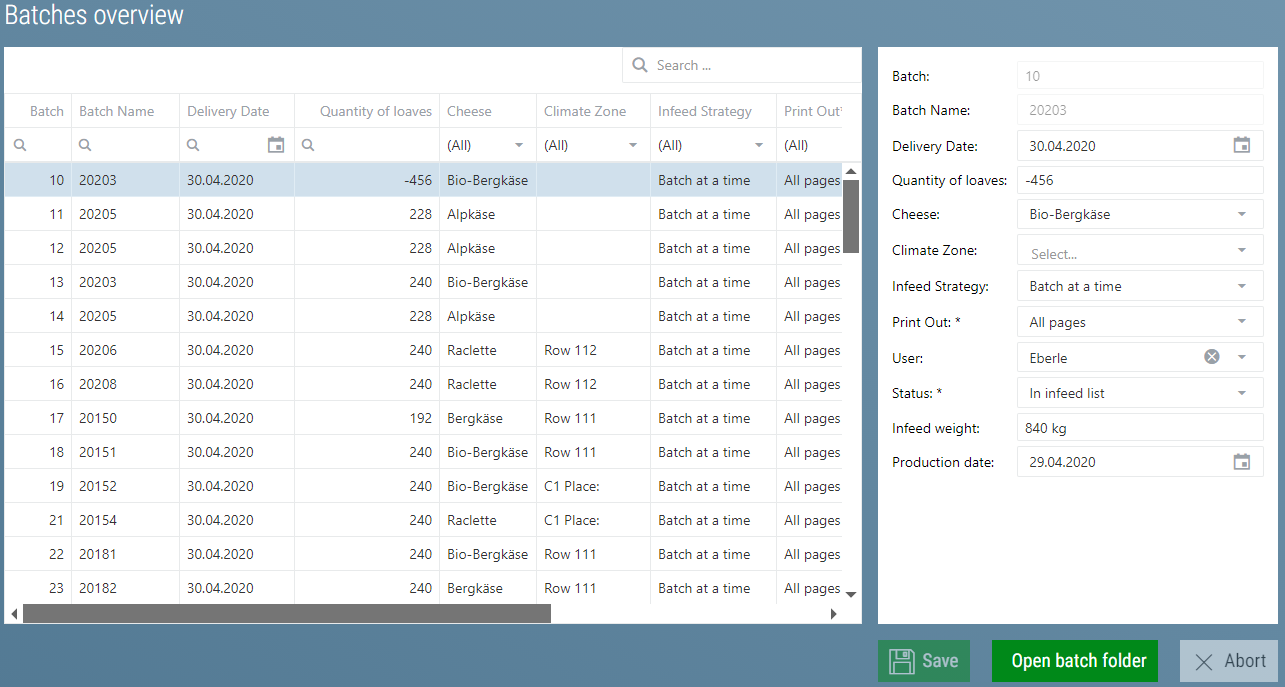Viewport: 1285px width, 687px height.
Task: Open the Delivery Date calendar in the detail panel
Action: pyautogui.click(x=1242, y=145)
